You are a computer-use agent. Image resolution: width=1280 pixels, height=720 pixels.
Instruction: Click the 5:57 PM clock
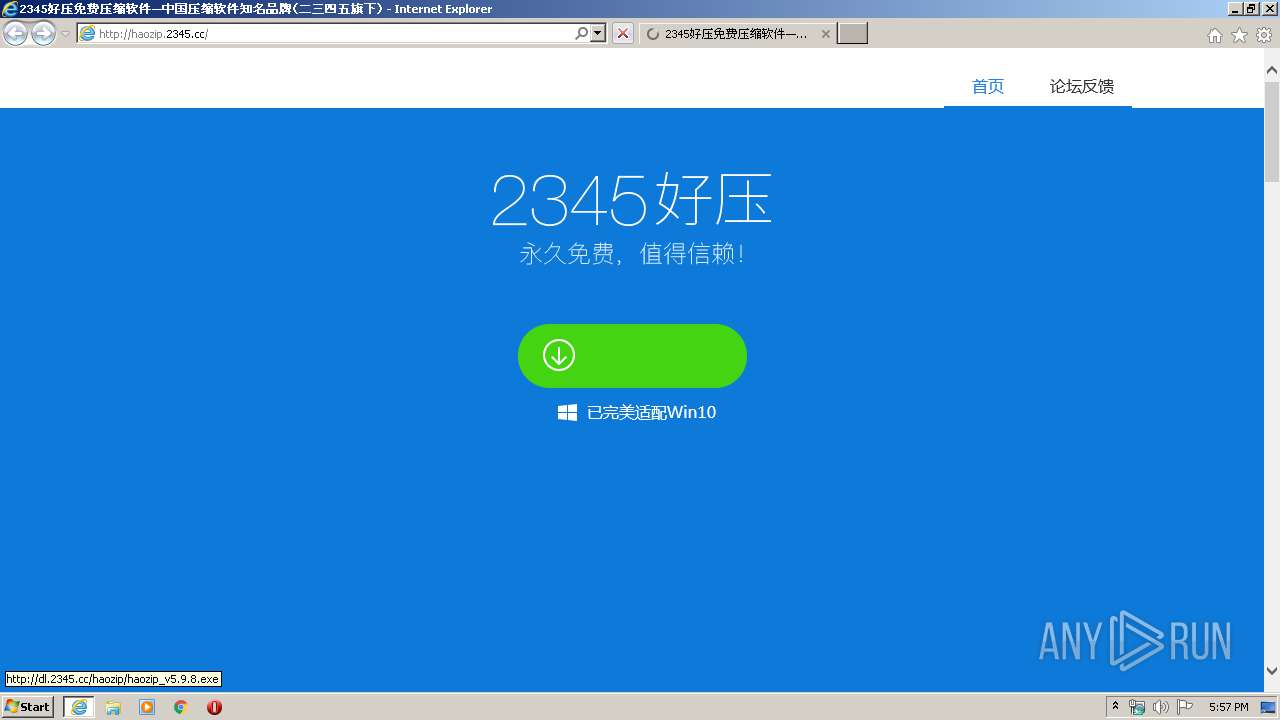1228,707
